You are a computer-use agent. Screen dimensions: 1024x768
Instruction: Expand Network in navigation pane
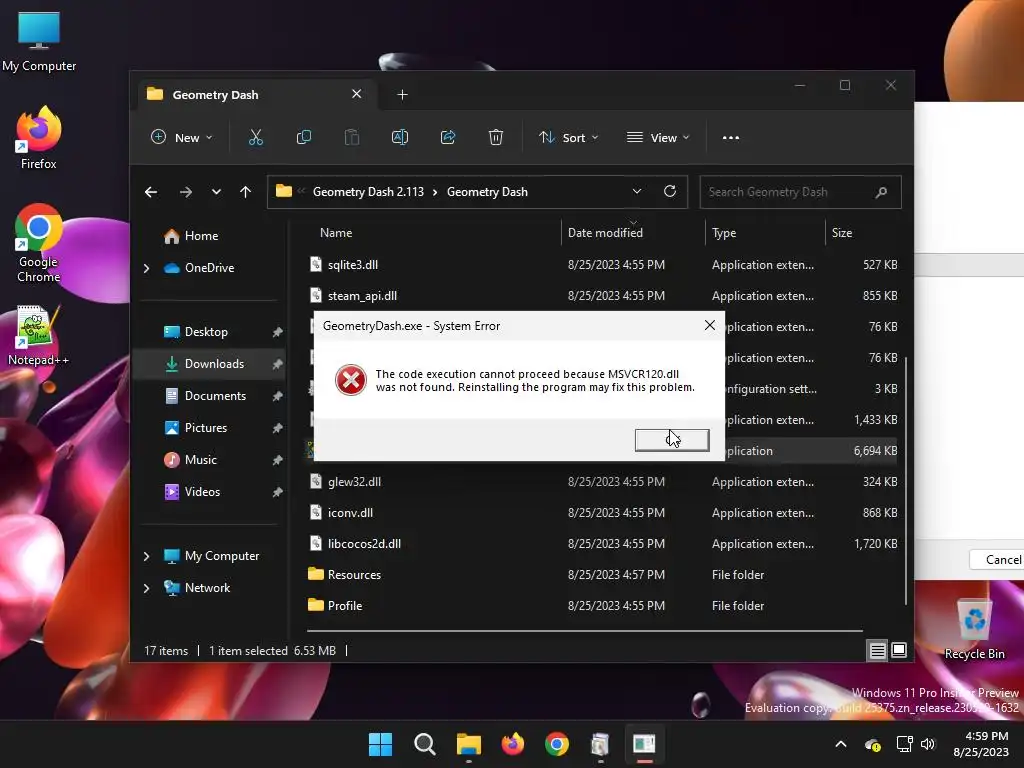146,588
